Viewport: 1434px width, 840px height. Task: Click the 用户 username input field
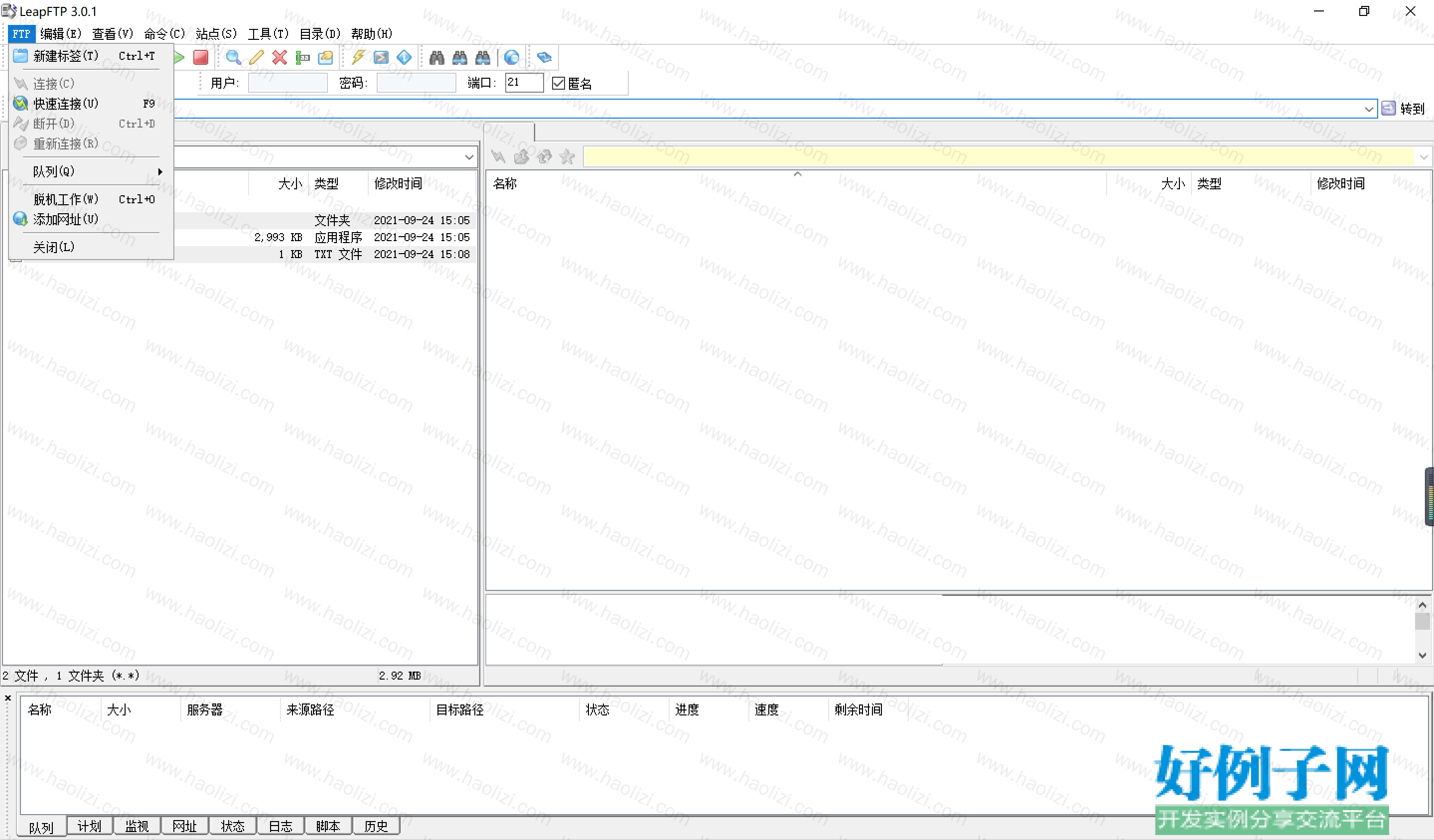288,83
